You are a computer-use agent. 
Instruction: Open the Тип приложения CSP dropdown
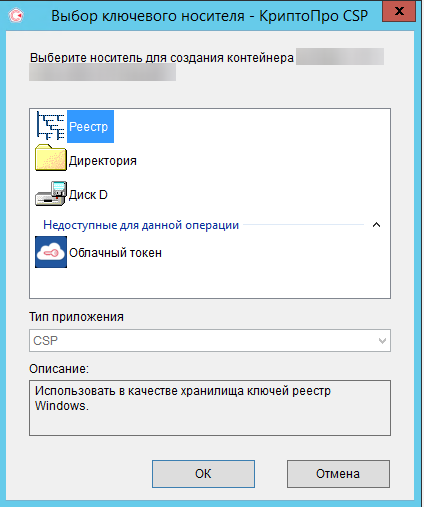tap(210, 340)
